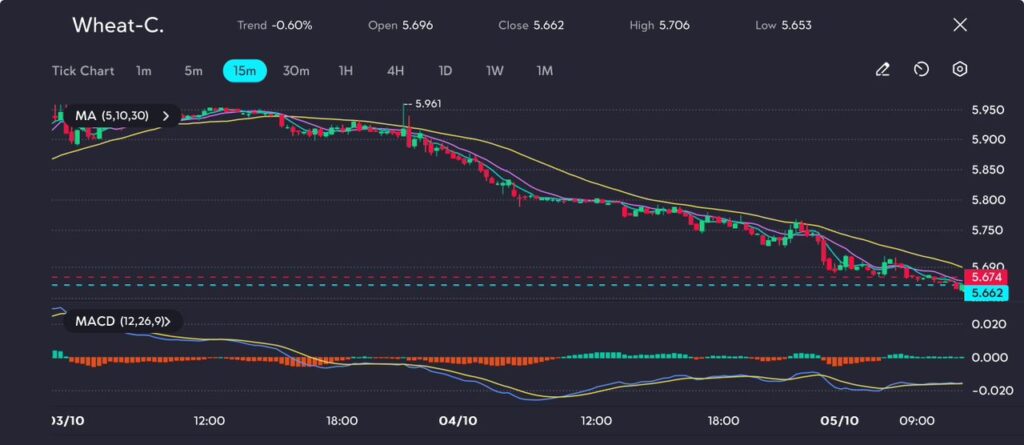Switch to the Tick Chart view

point(82,71)
